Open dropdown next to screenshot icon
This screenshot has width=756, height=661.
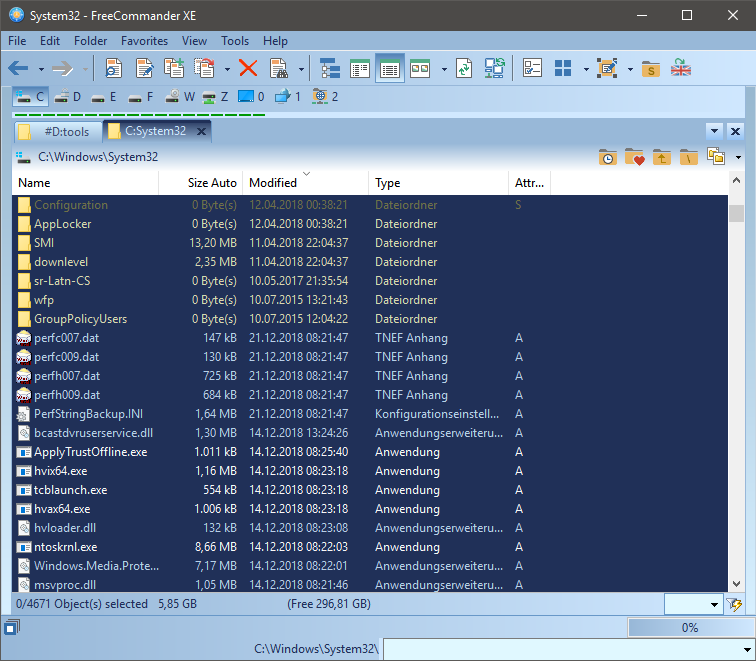pyautogui.click(x=630, y=69)
